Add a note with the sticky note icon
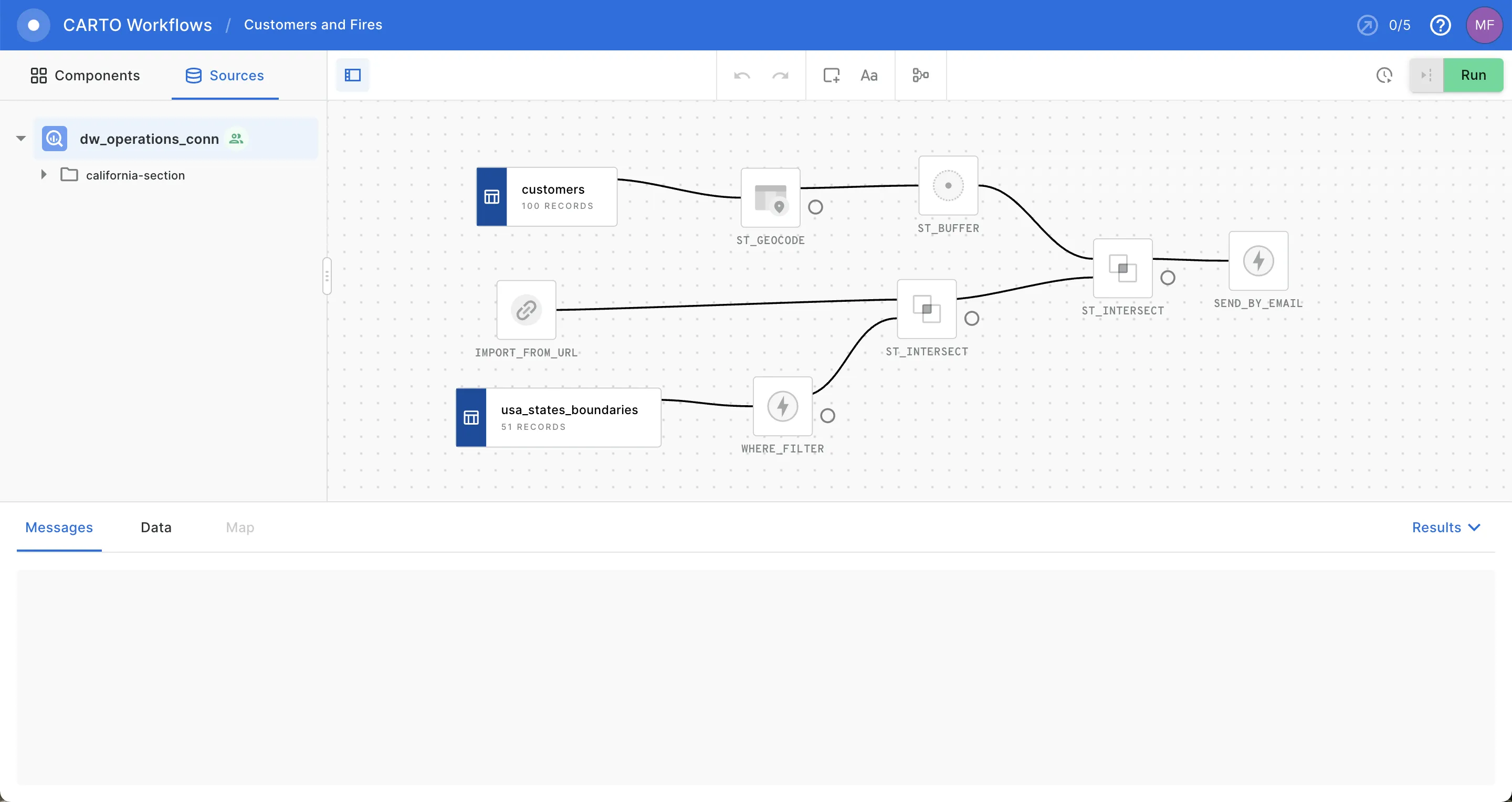Screen dimensions: 1512x802 pos(831,75)
